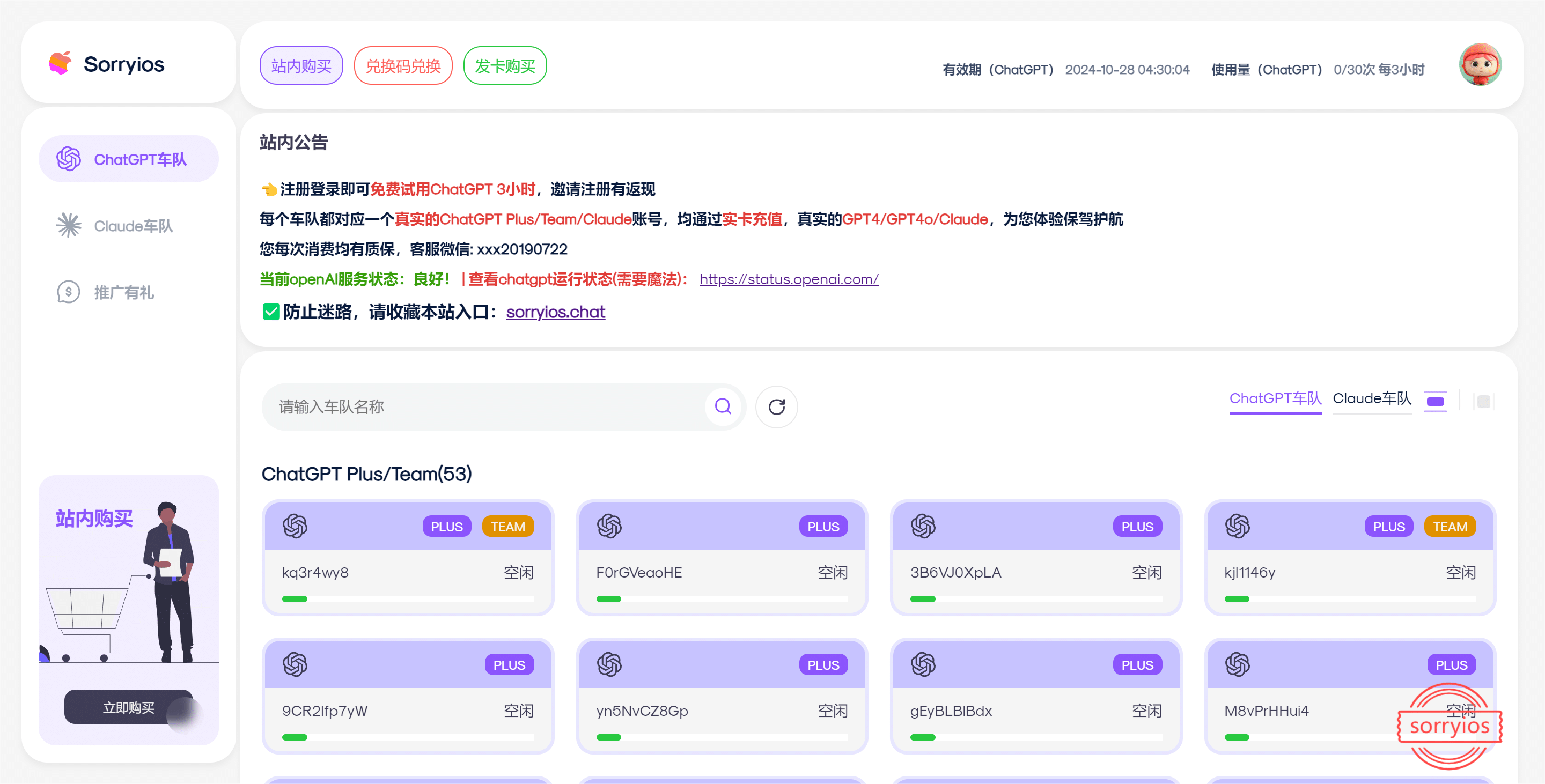Open the 推广有礼 dollar icon item
Screen dimensions: 1545x784
coord(68,292)
